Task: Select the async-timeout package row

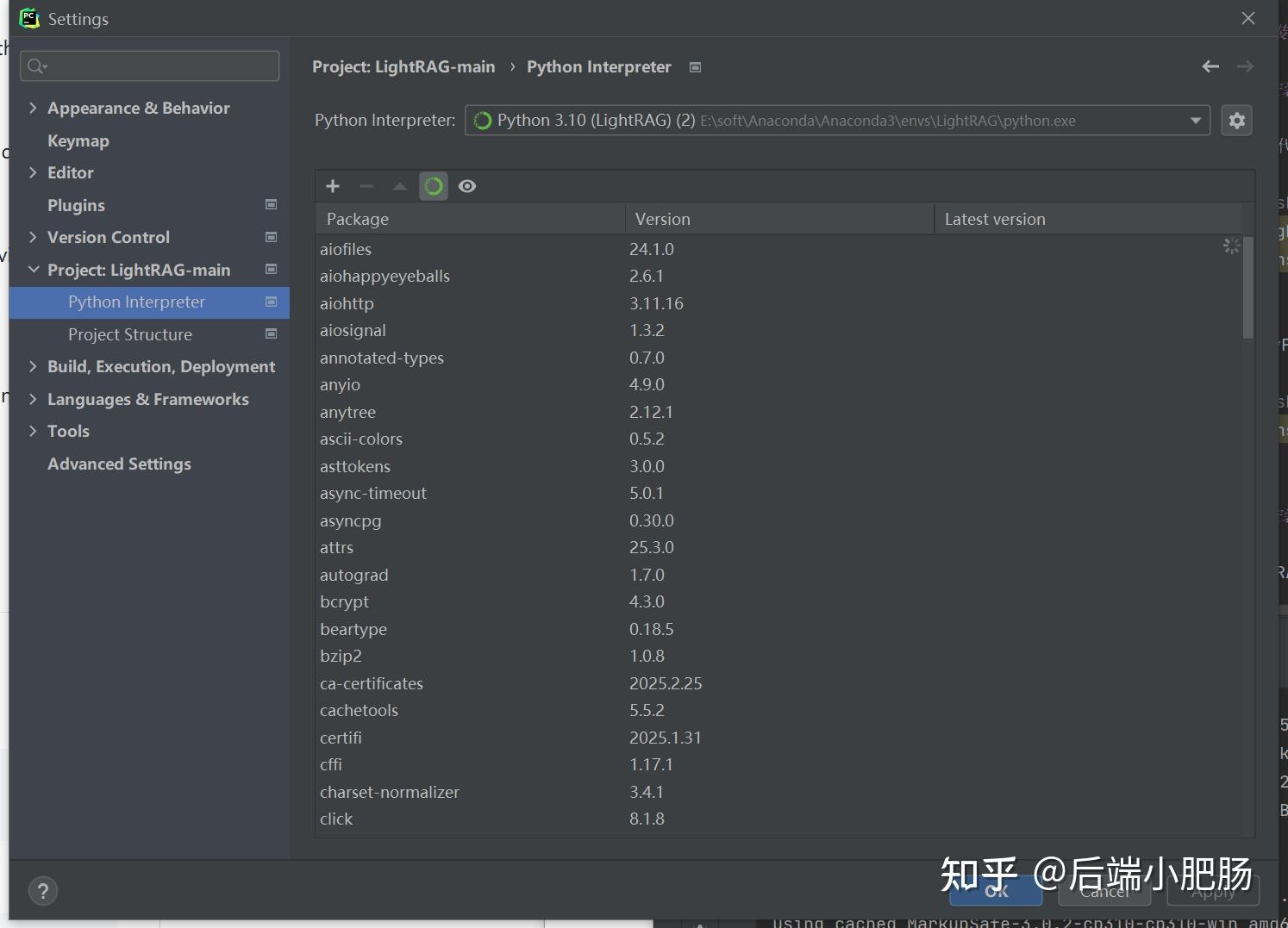Action: [x=779, y=493]
